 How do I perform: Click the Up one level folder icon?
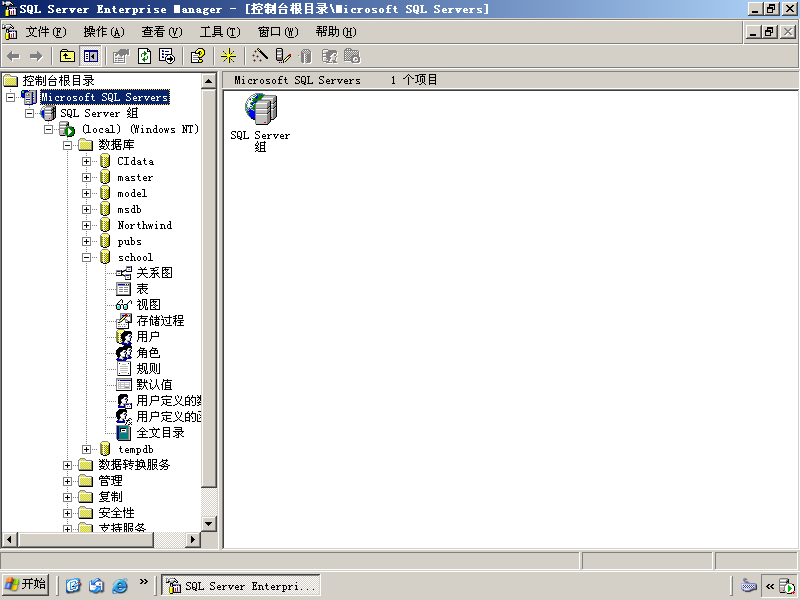tap(67, 56)
